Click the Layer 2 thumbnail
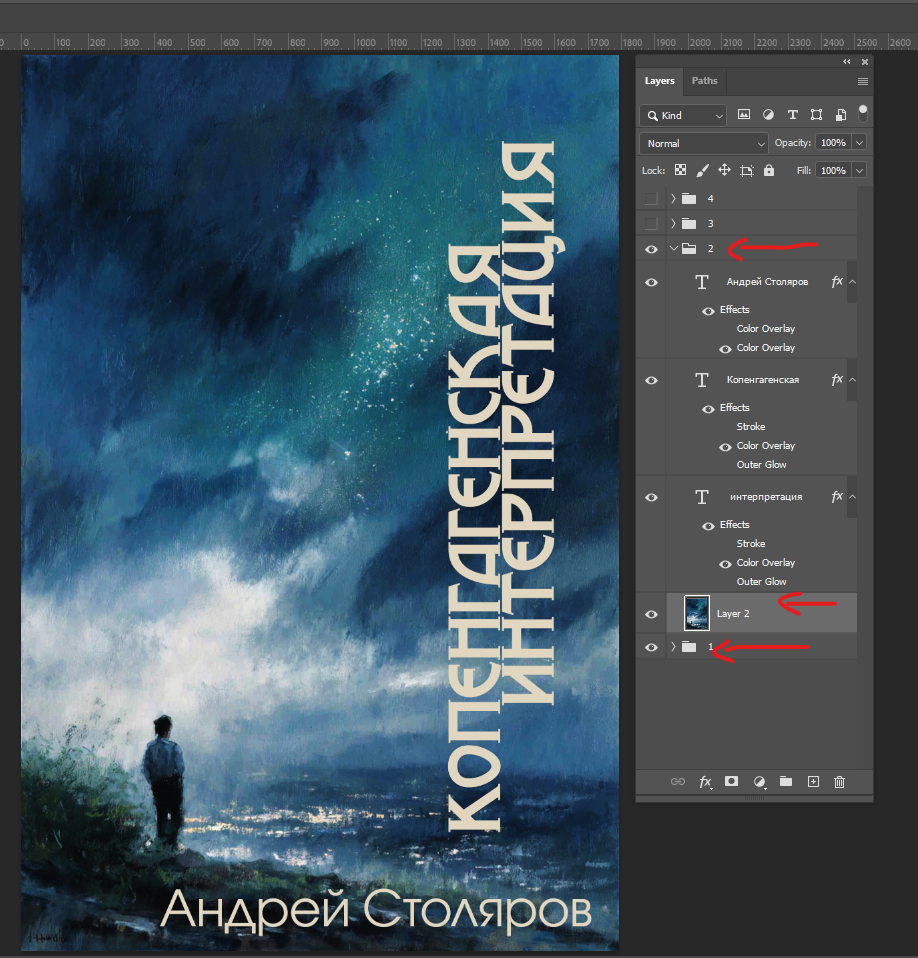The height and width of the screenshot is (958, 918). click(x=696, y=613)
